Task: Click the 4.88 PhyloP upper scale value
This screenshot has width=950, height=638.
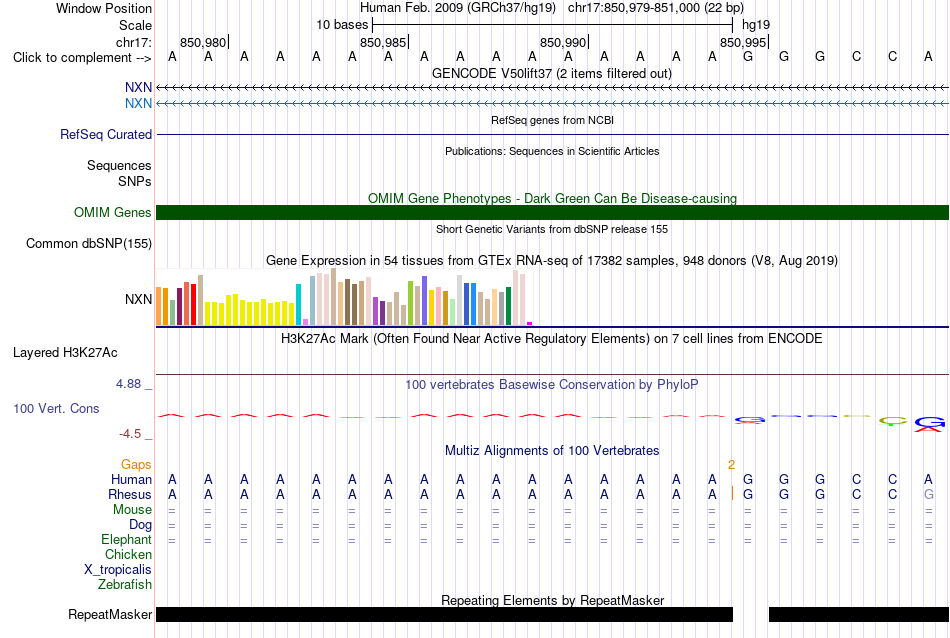Action: coord(128,384)
